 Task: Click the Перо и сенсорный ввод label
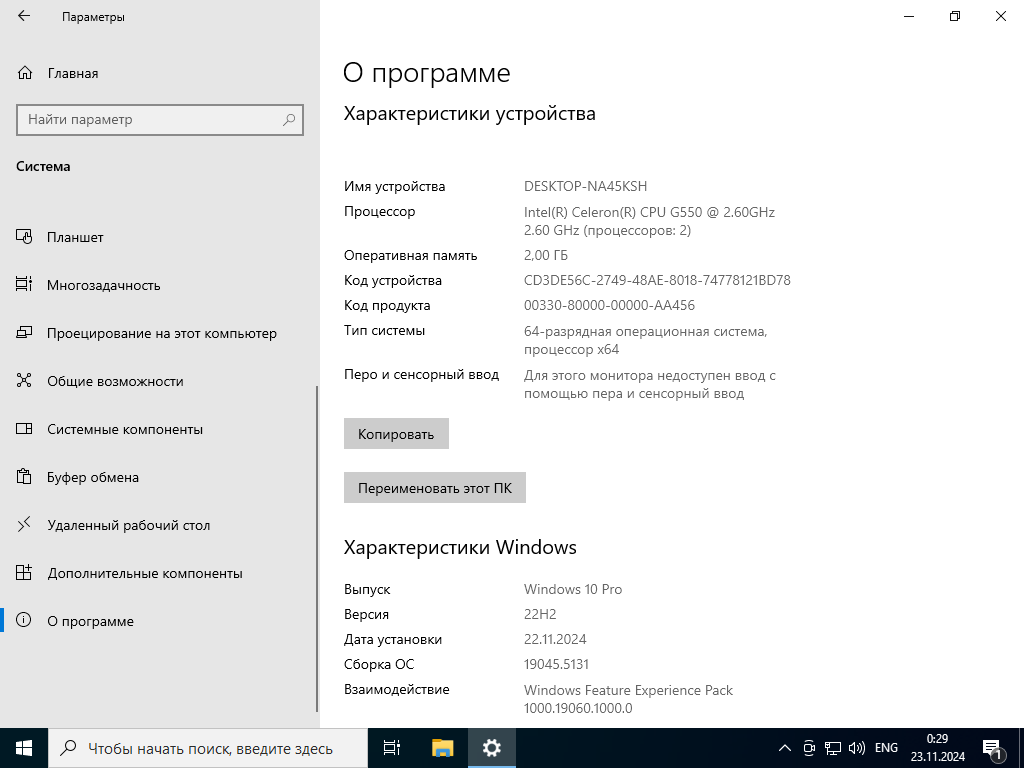point(421,374)
